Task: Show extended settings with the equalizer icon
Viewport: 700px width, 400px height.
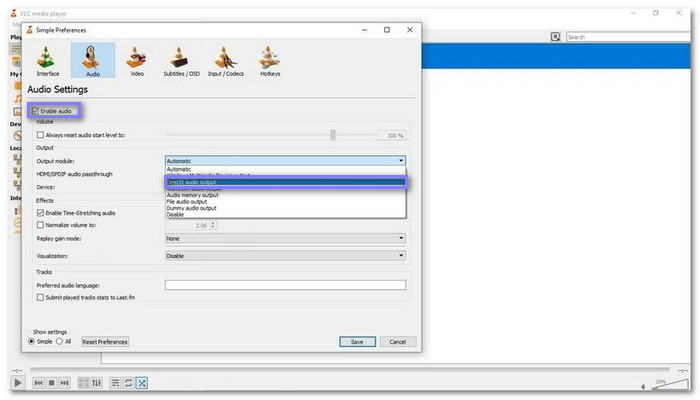Action: click(96, 383)
